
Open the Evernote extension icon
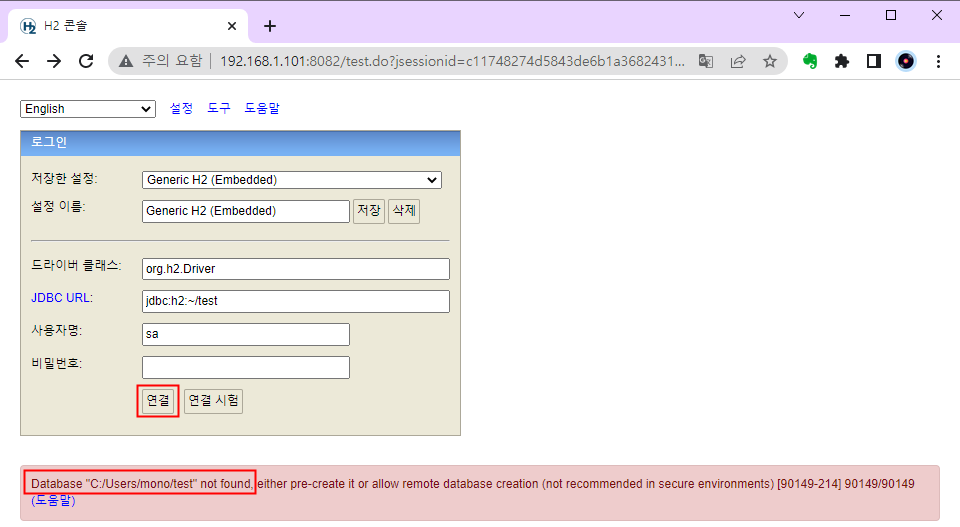coord(810,61)
